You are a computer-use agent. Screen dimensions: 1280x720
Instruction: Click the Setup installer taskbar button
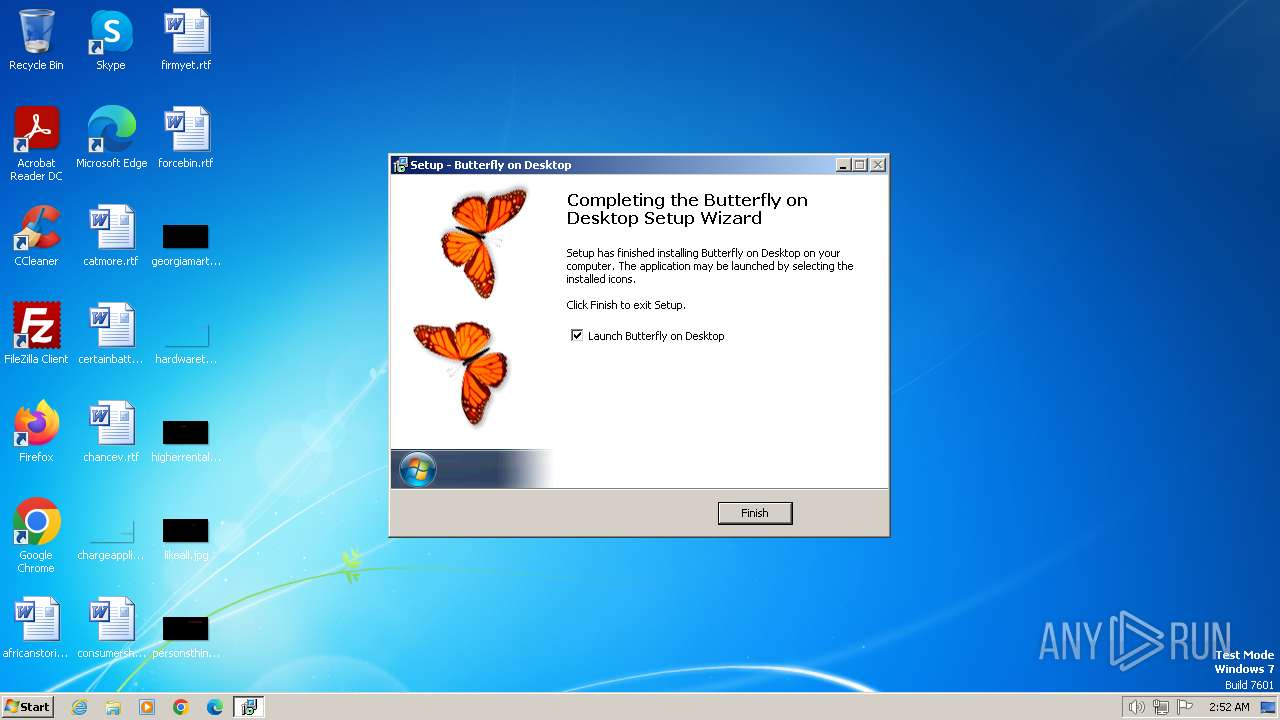pos(249,707)
